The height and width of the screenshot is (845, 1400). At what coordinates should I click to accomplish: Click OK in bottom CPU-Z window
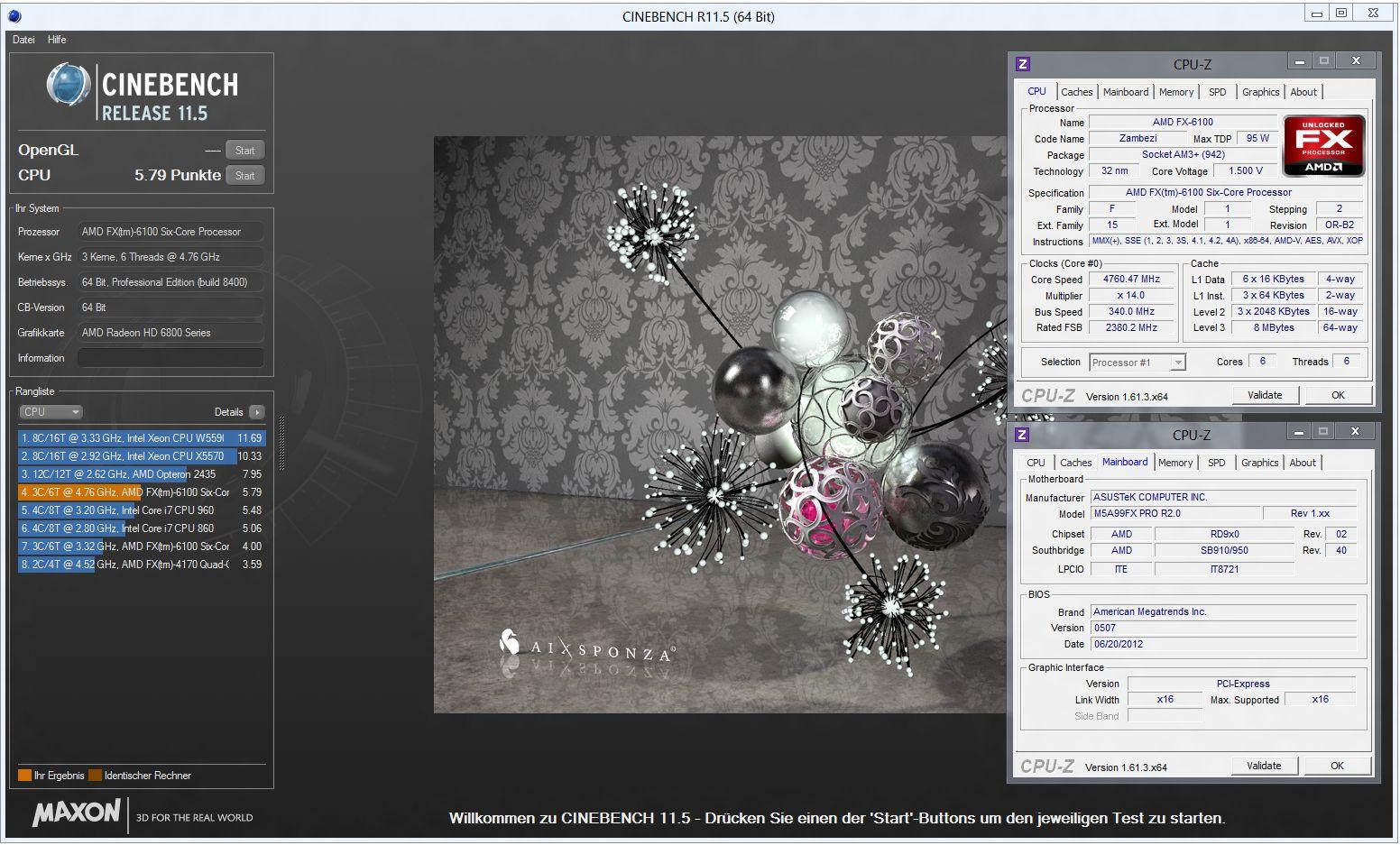click(1337, 766)
